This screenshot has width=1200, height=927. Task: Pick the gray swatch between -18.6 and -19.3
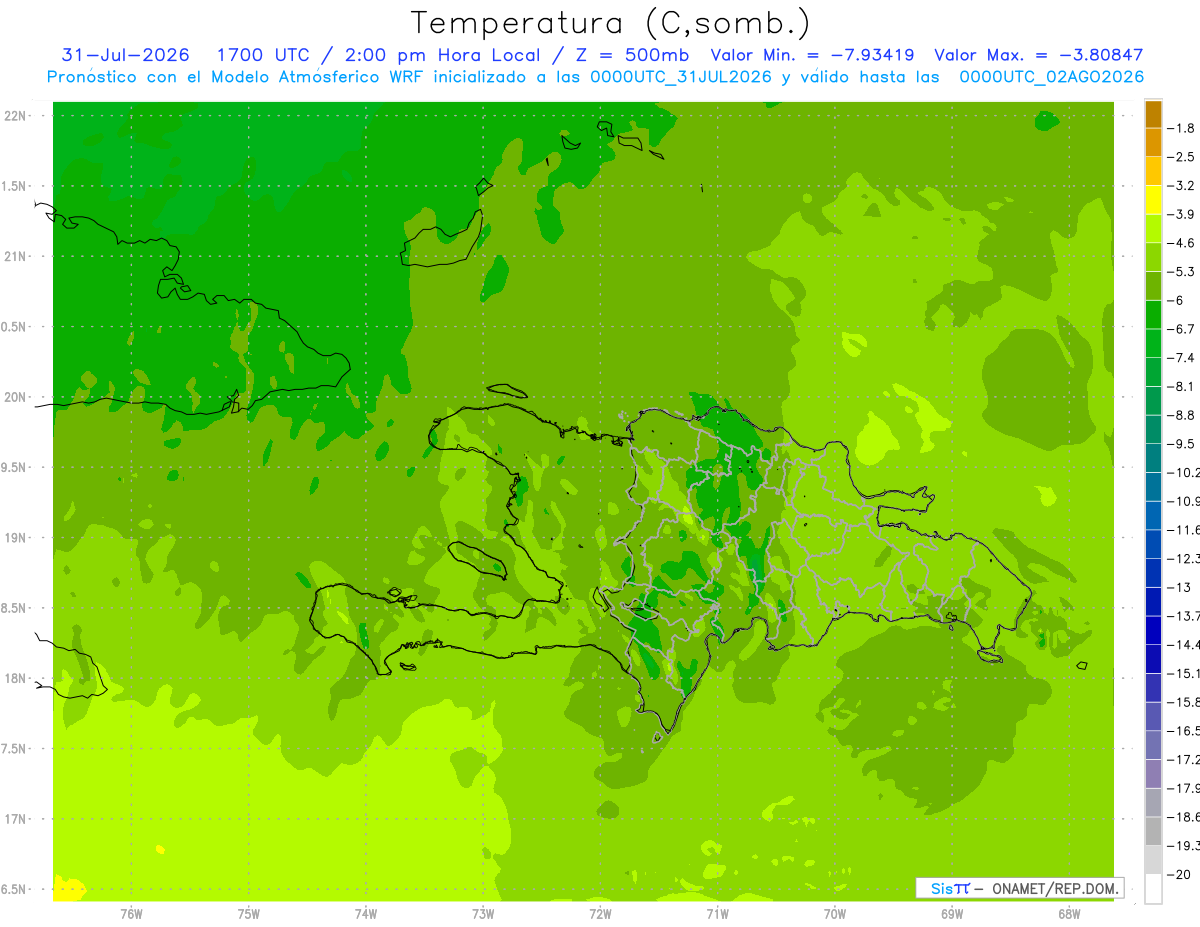coord(1153,831)
